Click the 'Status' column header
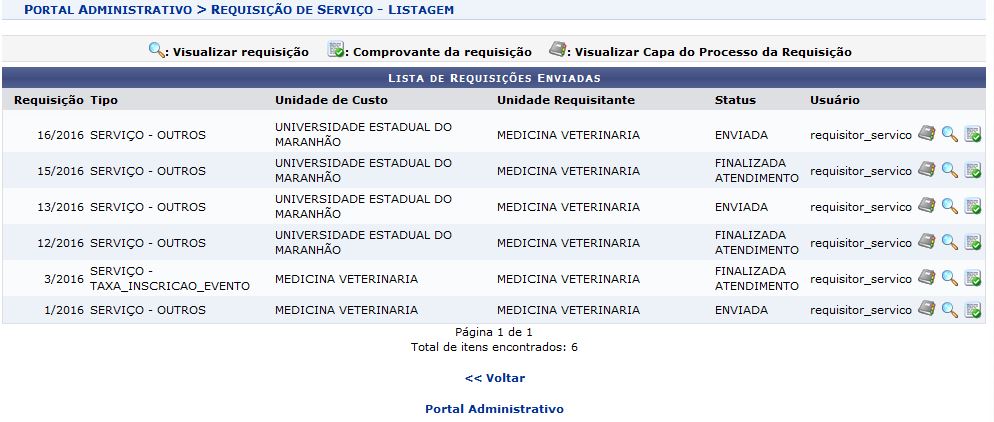This screenshot has height=422, width=994. coord(735,100)
